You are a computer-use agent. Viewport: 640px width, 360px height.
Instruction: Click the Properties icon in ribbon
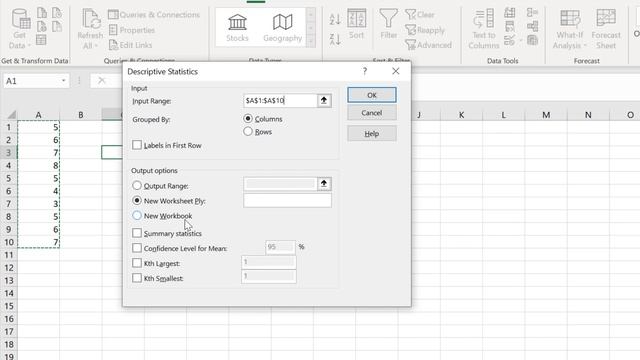click(x=113, y=30)
